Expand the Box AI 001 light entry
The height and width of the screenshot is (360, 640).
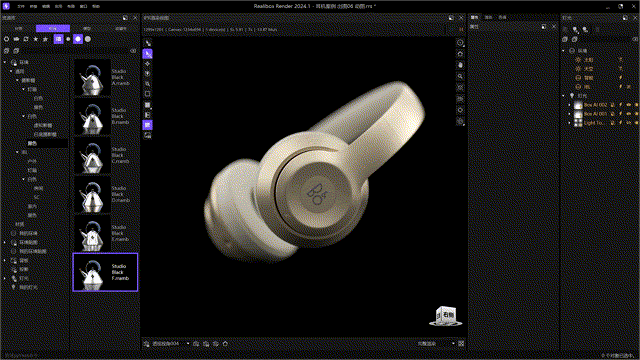tap(570, 114)
